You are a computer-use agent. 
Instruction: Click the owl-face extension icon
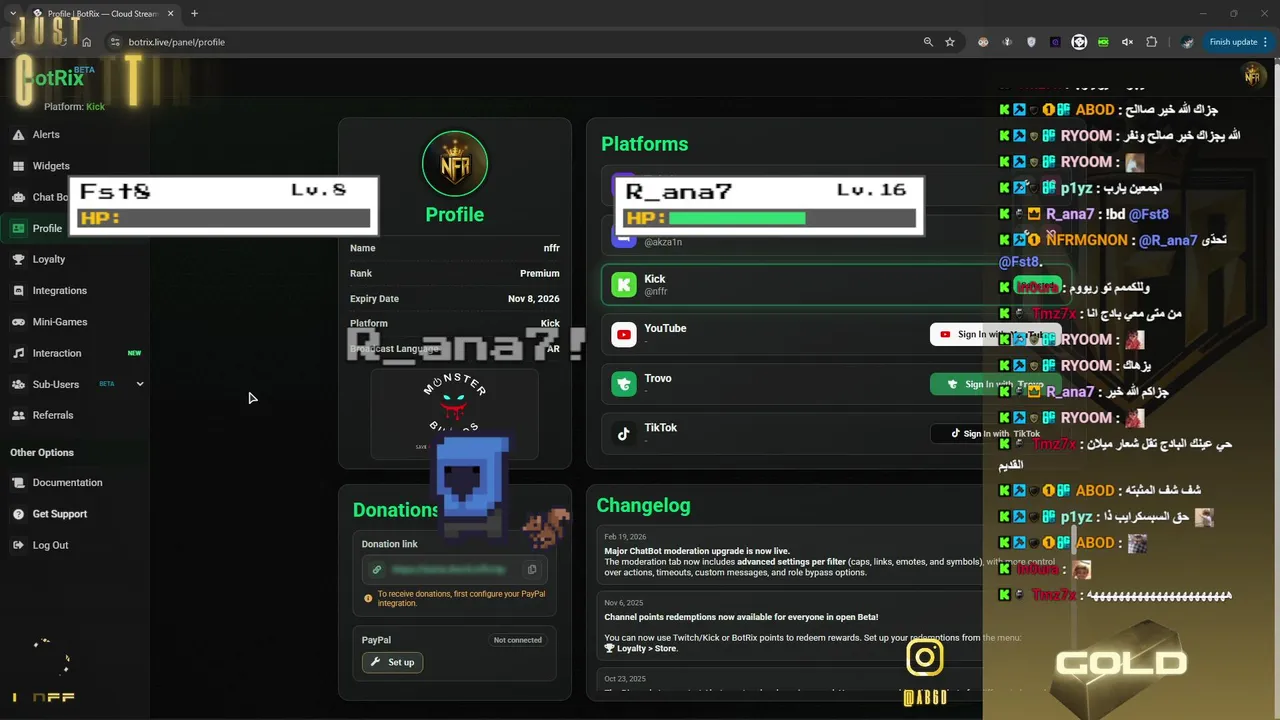tap(983, 42)
